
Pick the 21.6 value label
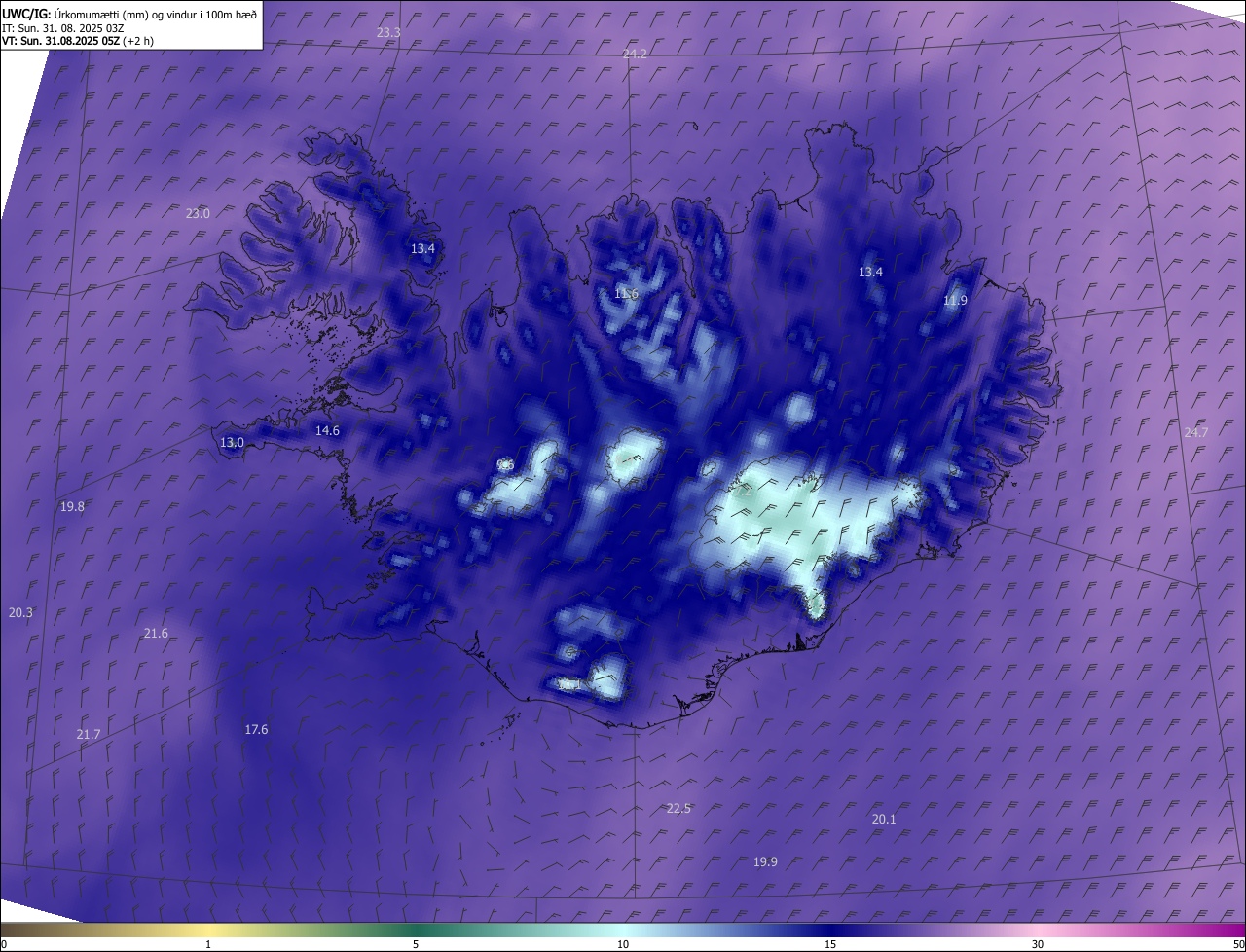156,633
